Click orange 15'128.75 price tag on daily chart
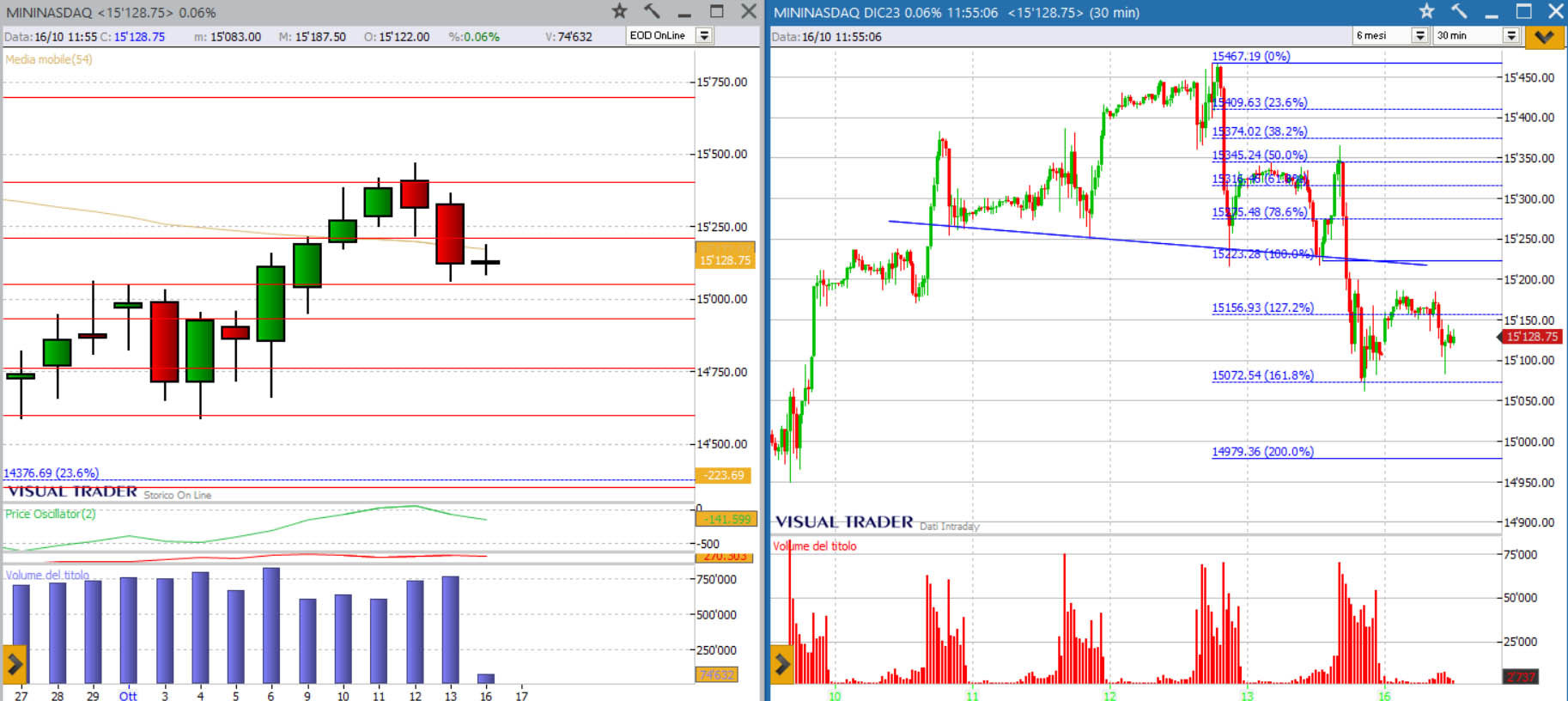 pos(725,259)
